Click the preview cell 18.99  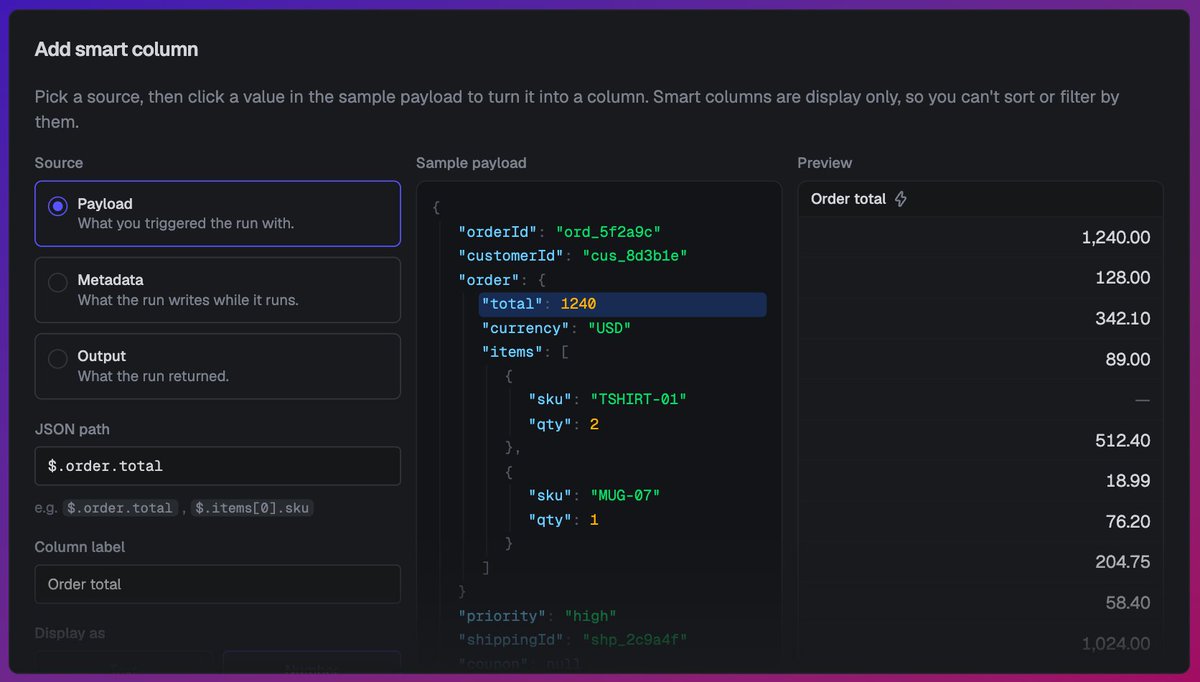[x=981, y=481]
